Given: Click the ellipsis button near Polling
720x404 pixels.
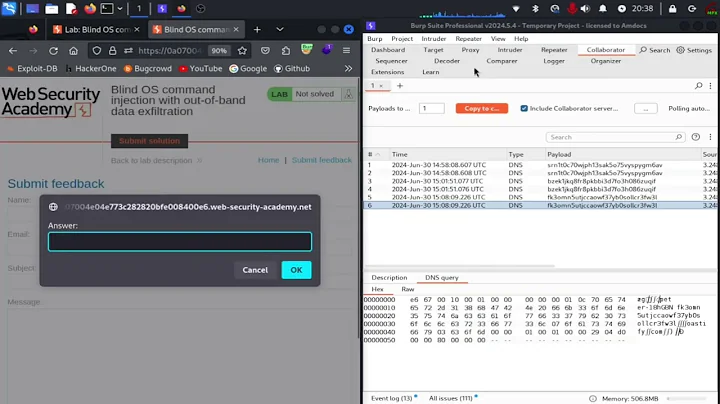Looking at the screenshot, I should pos(646,108).
